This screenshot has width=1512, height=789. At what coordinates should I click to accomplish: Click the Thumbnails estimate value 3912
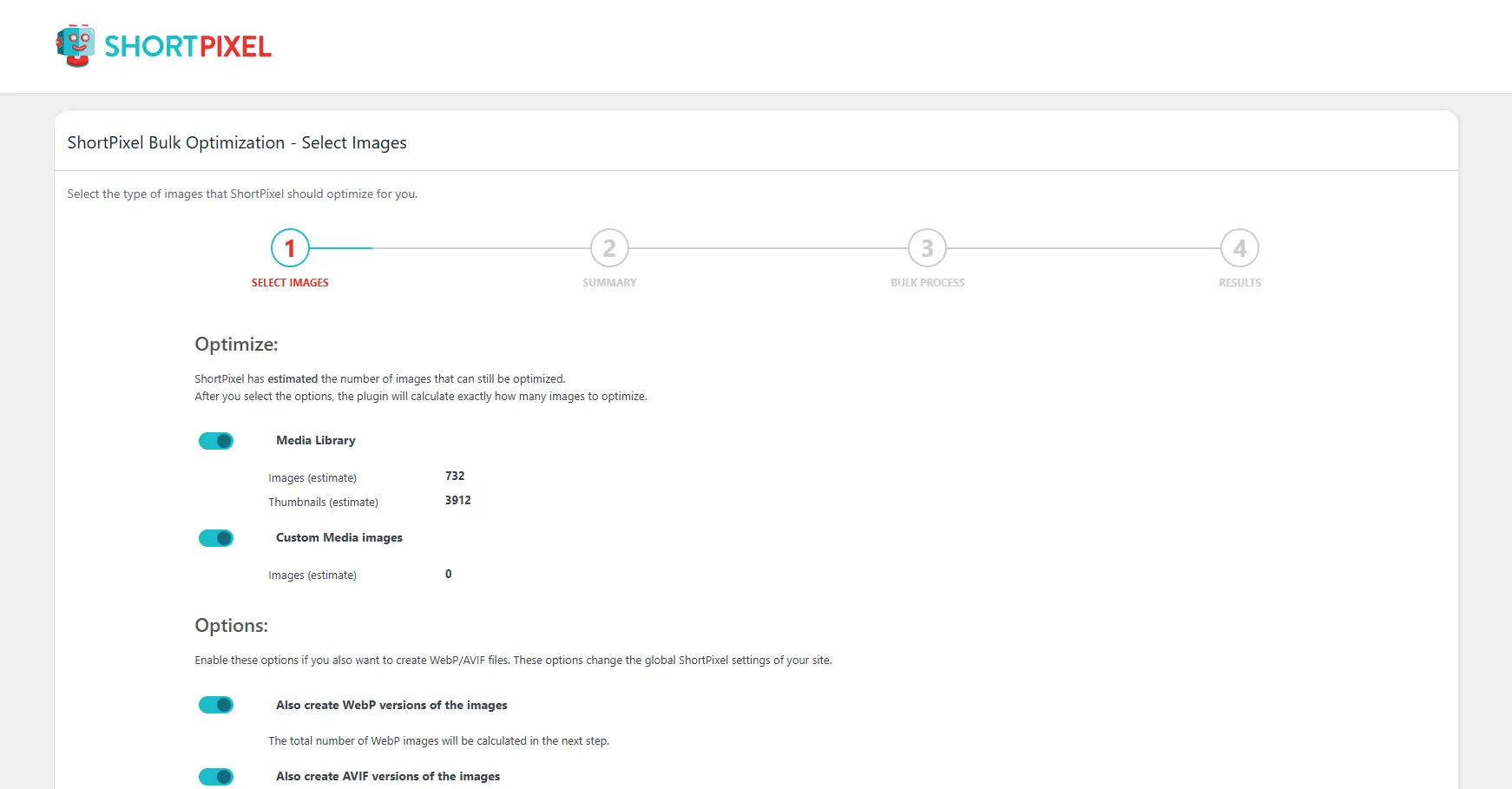pos(457,500)
